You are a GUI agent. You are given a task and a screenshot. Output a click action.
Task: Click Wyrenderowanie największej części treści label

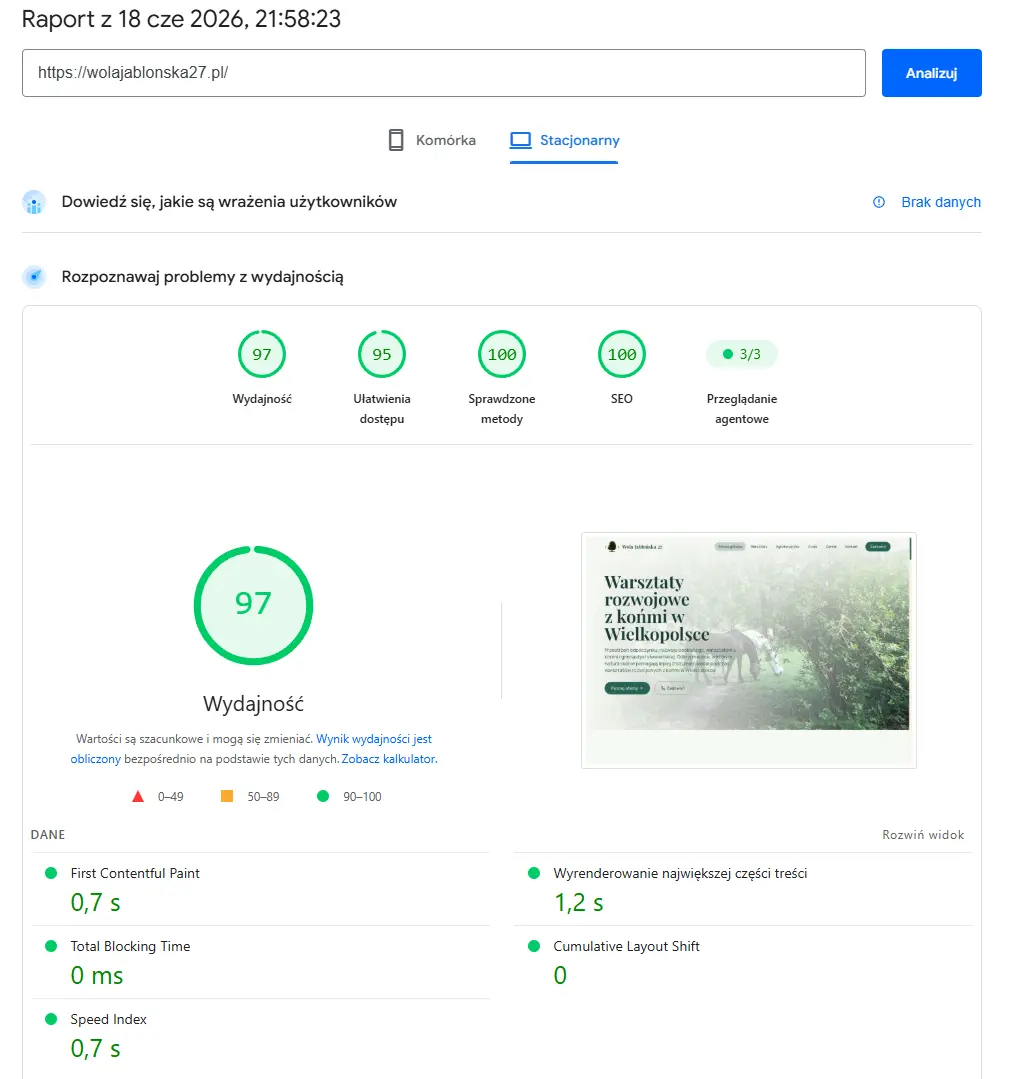pyautogui.click(x=680, y=873)
